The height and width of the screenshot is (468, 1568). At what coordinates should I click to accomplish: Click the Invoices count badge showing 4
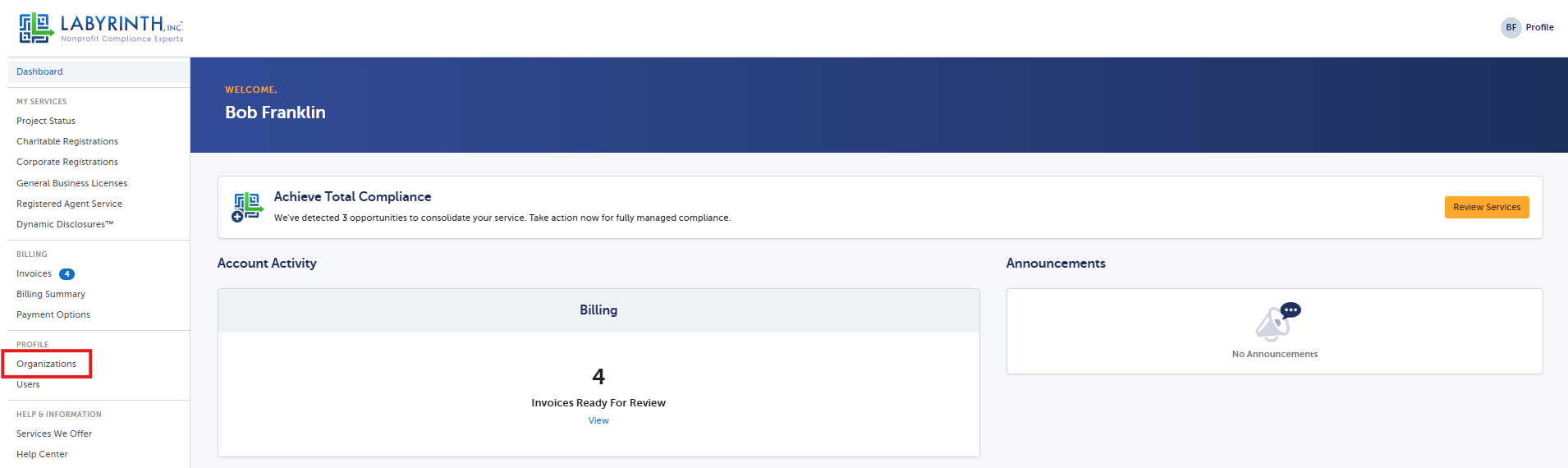tap(66, 274)
